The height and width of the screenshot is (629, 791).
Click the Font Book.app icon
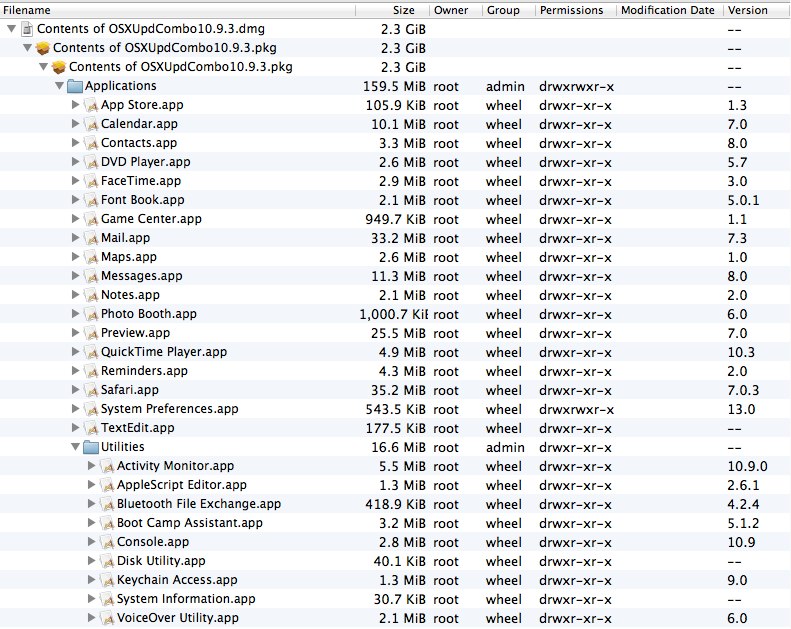point(91,200)
